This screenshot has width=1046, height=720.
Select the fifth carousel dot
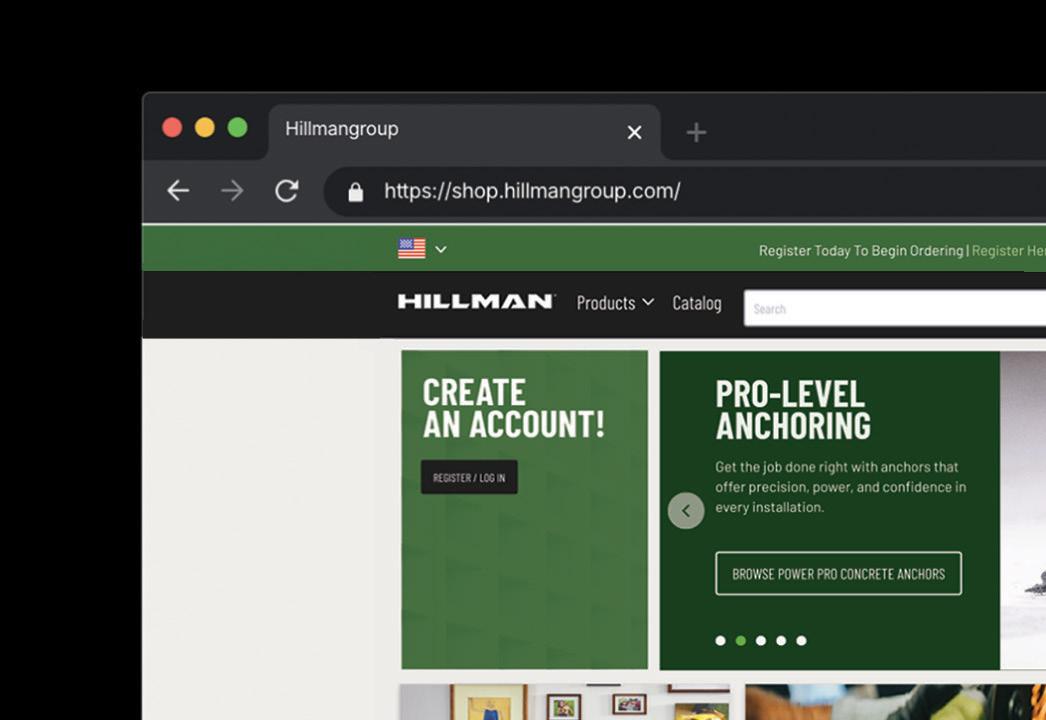click(801, 641)
